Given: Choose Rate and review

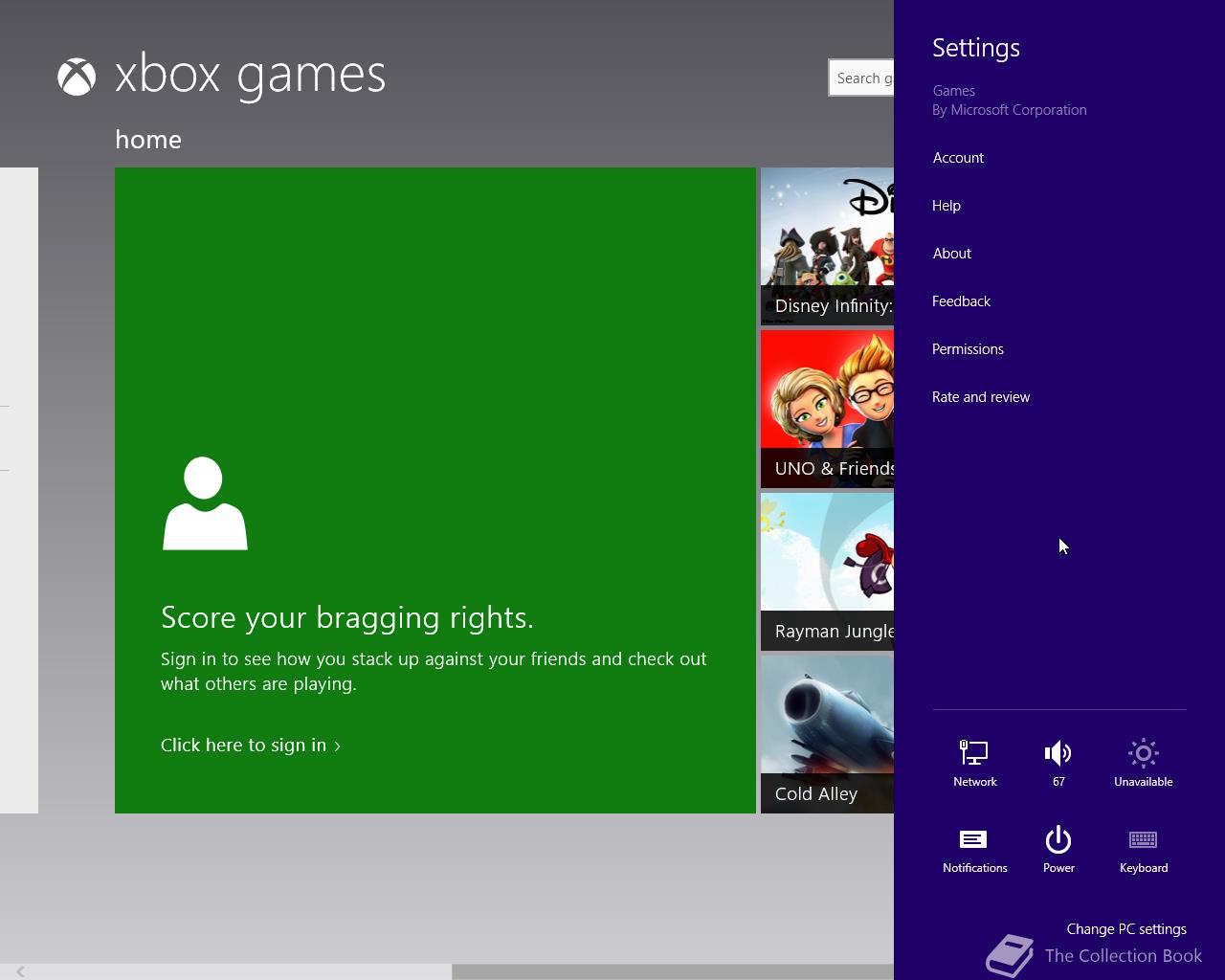Looking at the screenshot, I should tap(981, 397).
